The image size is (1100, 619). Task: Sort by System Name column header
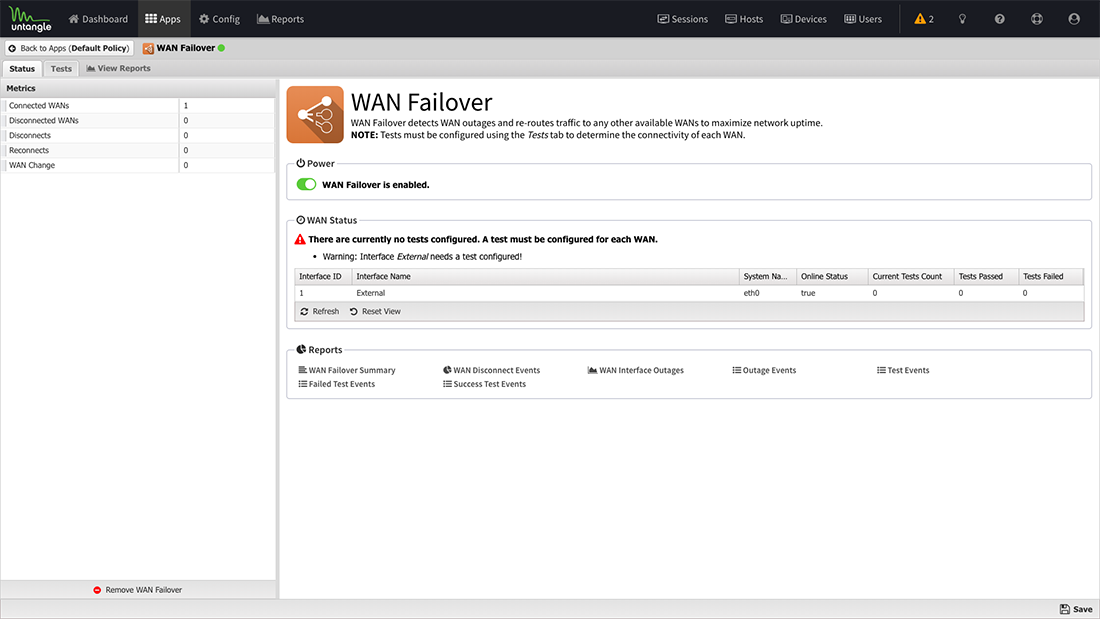767,277
